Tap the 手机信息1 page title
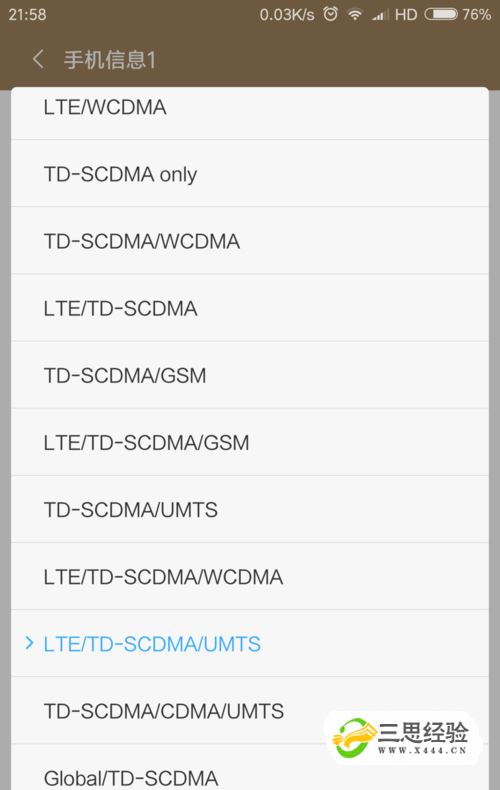 pyautogui.click(x=110, y=60)
